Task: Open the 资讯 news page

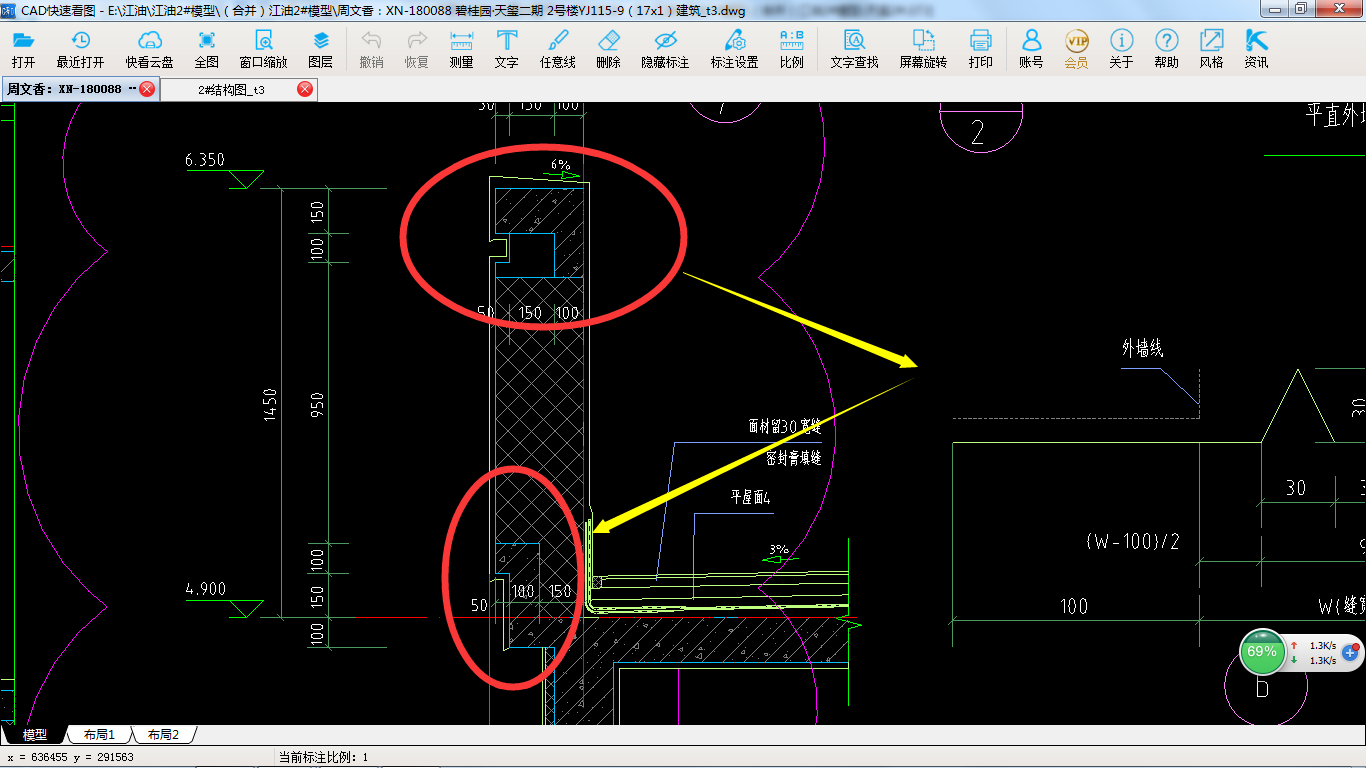Action: coord(1257,49)
